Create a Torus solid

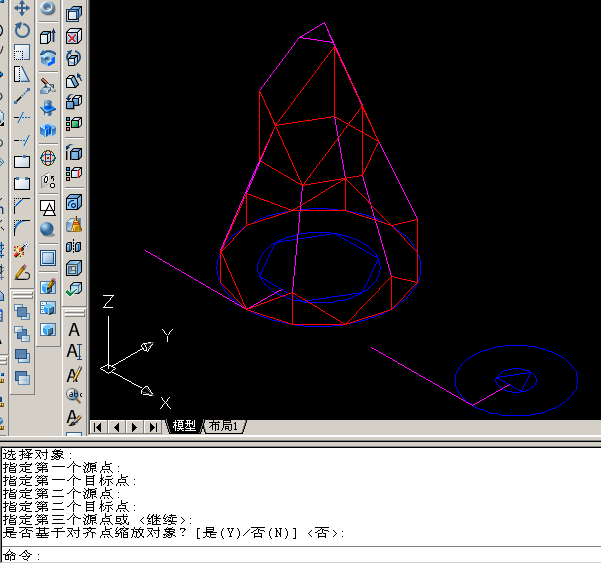48,8
